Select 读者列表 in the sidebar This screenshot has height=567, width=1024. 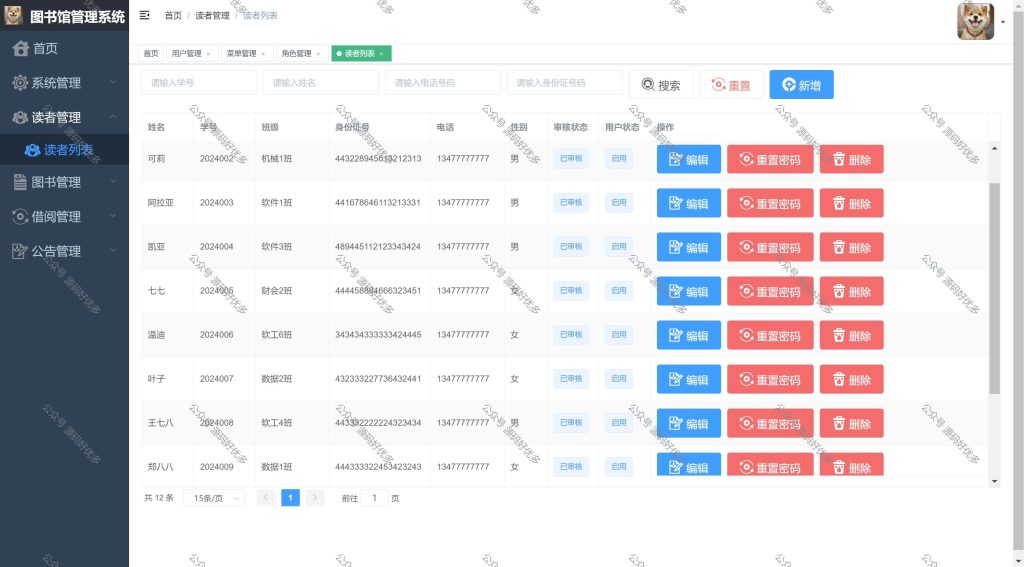point(64,150)
